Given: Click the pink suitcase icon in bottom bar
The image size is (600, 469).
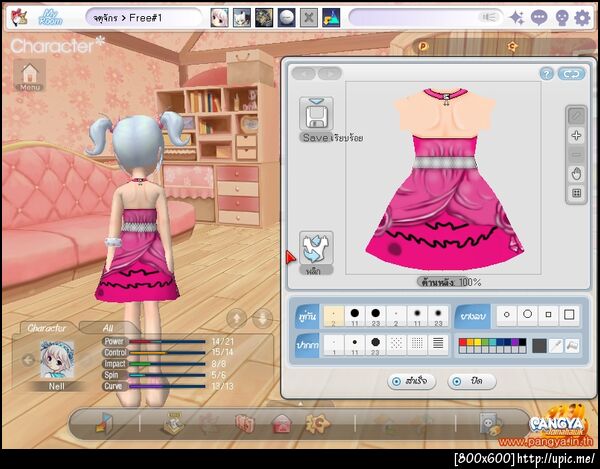Looking at the screenshot, I should point(245,424).
